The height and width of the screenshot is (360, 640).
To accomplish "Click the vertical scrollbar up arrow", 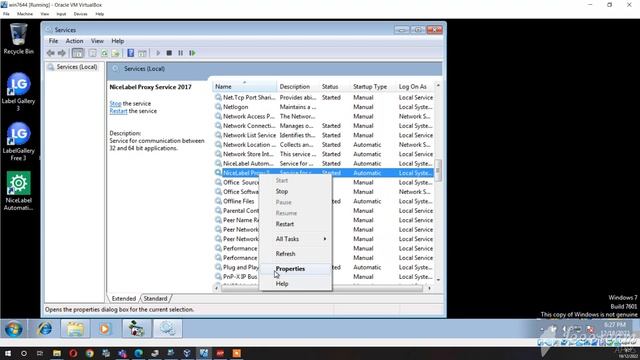I will coord(438,86).
